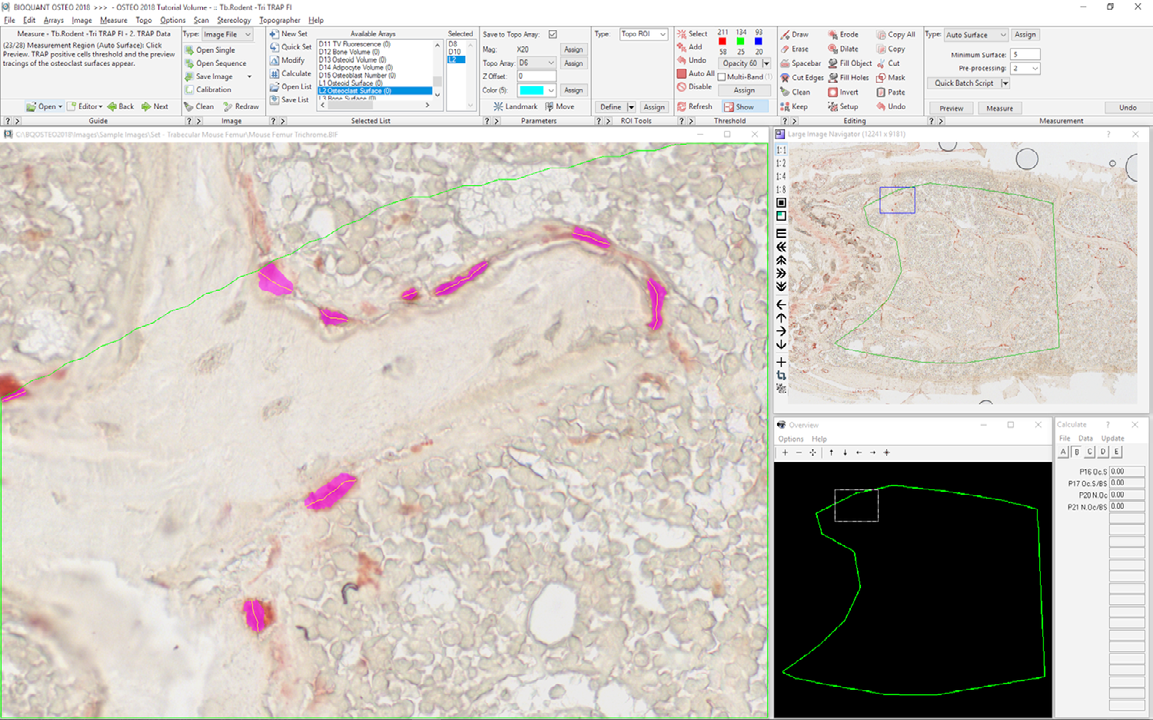Click Assign under Multi-Band
Viewport: 1153px width, 720px height.
click(x=744, y=90)
